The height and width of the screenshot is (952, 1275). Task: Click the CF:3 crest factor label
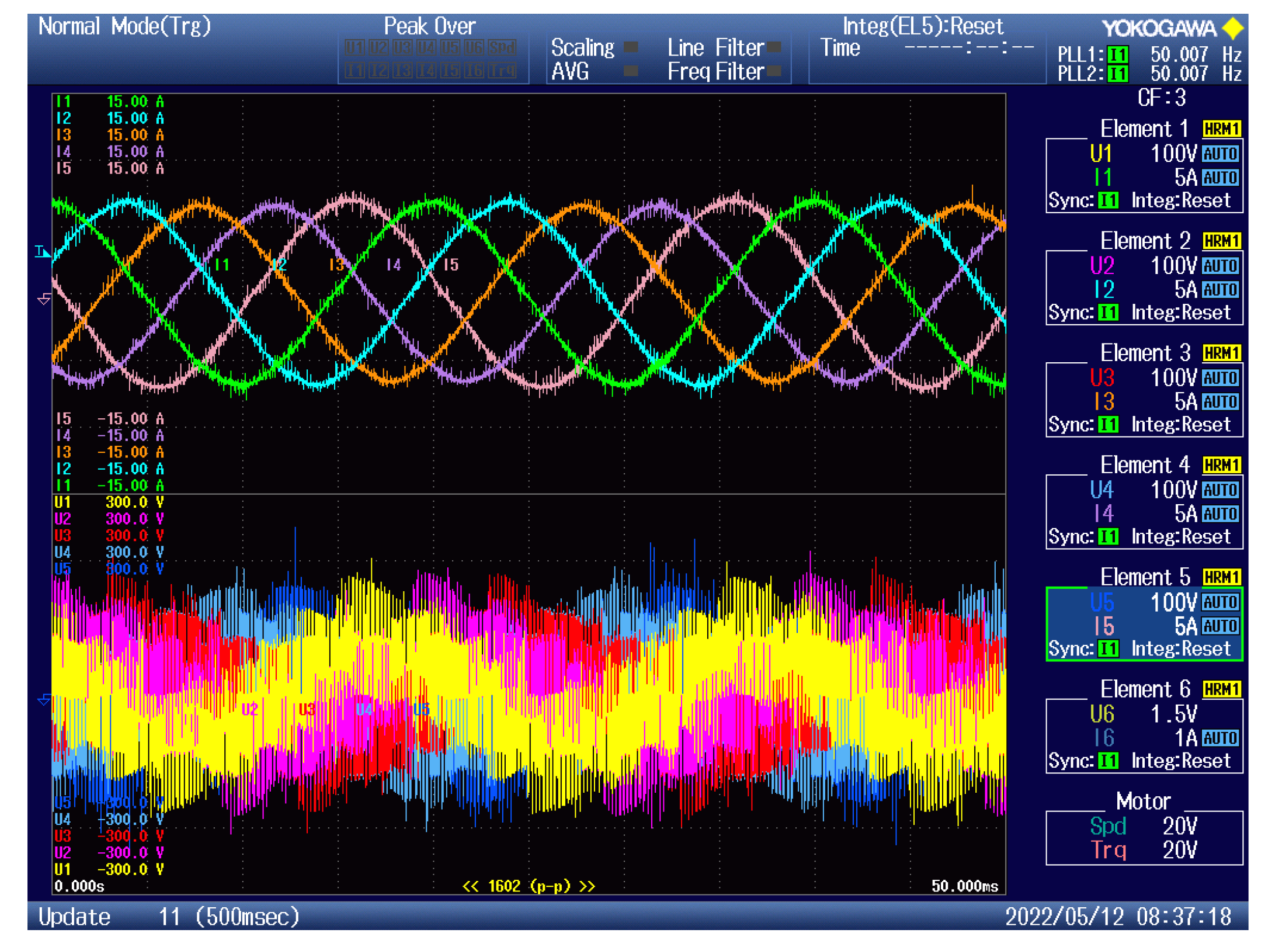click(x=1161, y=97)
